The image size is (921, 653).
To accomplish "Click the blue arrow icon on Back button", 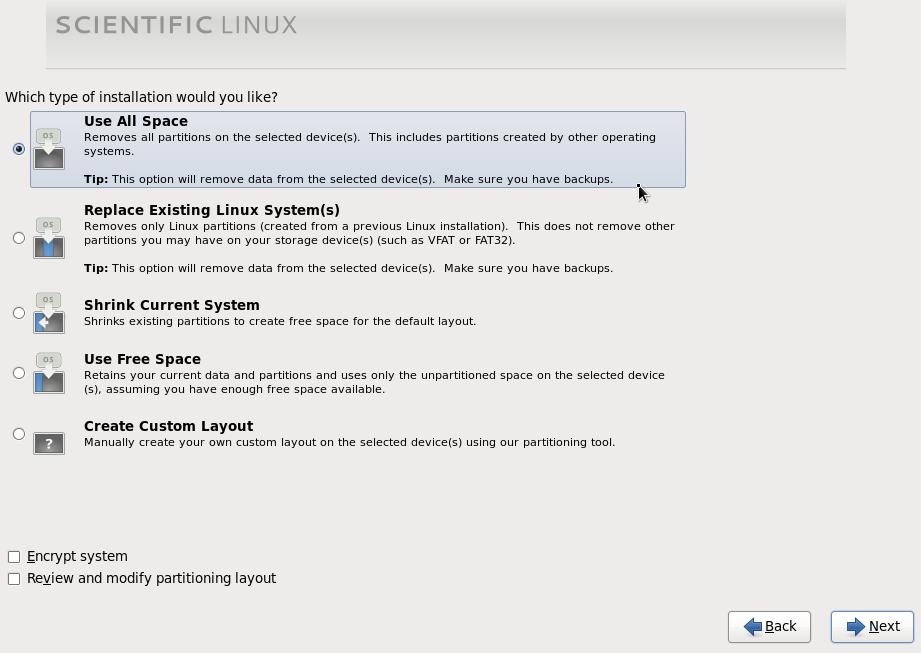I will tap(753, 626).
